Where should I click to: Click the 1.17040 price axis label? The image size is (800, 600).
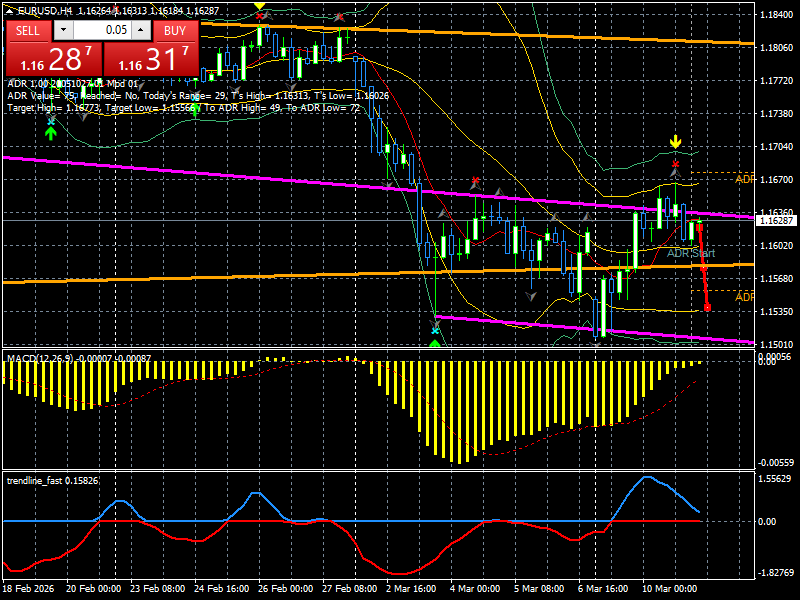click(x=777, y=147)
